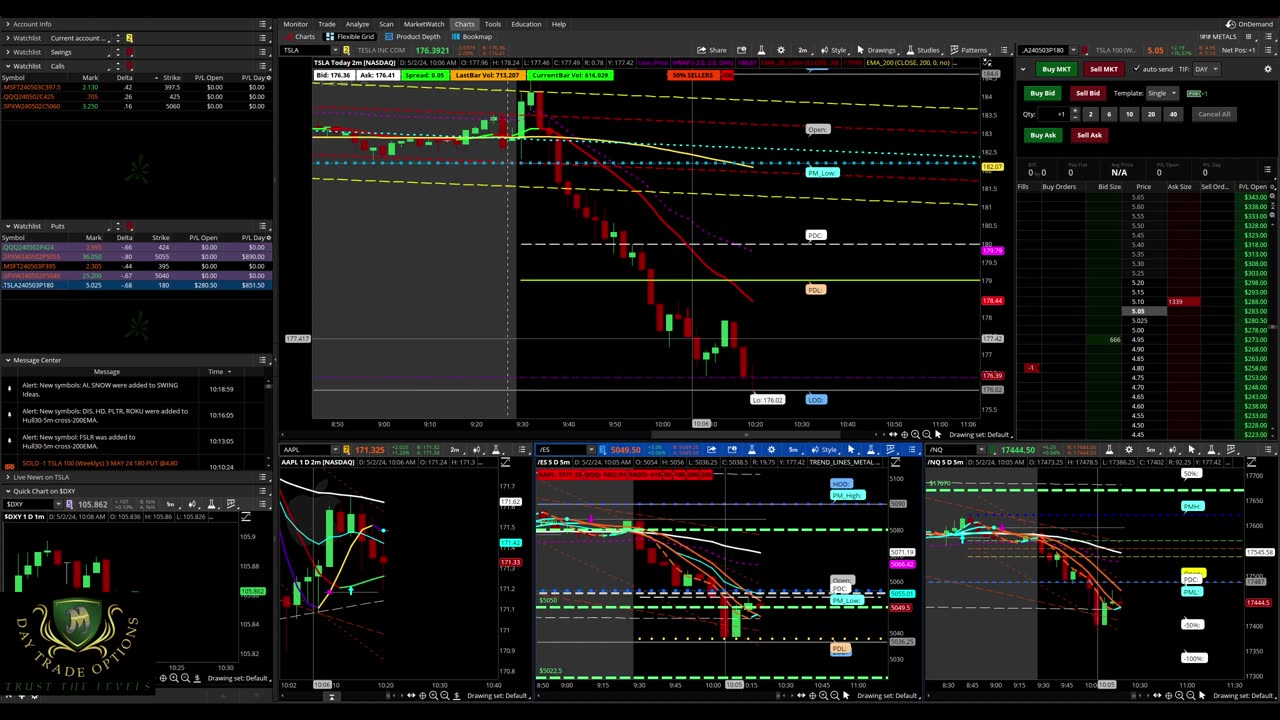Open the MarketWatch tab
Image resolution: width=1280 pixels, height=720 pixels.
[424, 24]
